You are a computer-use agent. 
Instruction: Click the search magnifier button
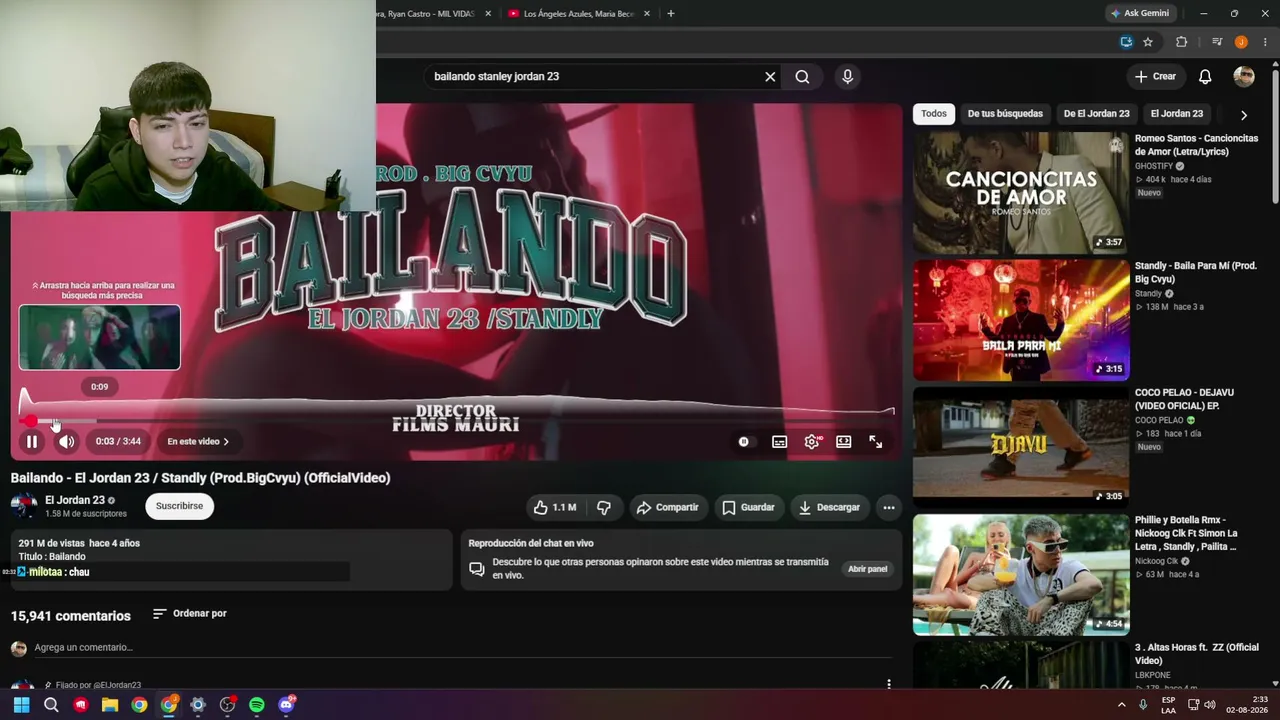pos(802,76)
